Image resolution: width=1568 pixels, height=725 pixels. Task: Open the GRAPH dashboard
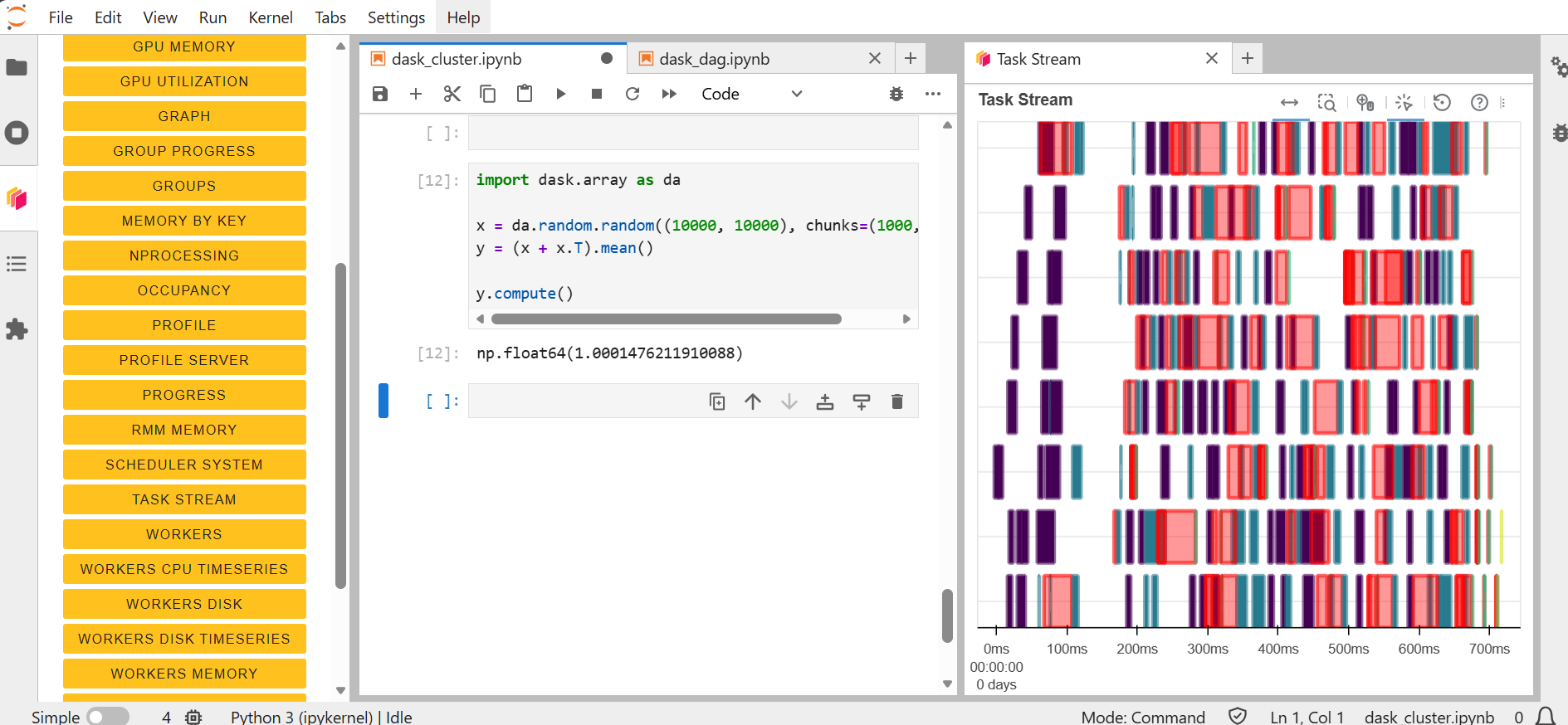click(184, 116)
